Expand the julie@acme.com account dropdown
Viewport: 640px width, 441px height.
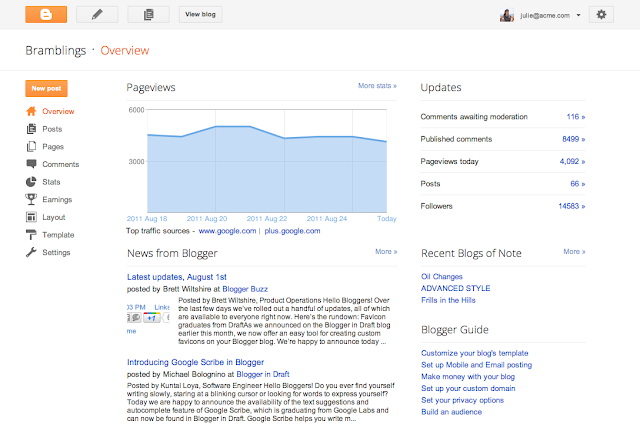coord(579,16)
